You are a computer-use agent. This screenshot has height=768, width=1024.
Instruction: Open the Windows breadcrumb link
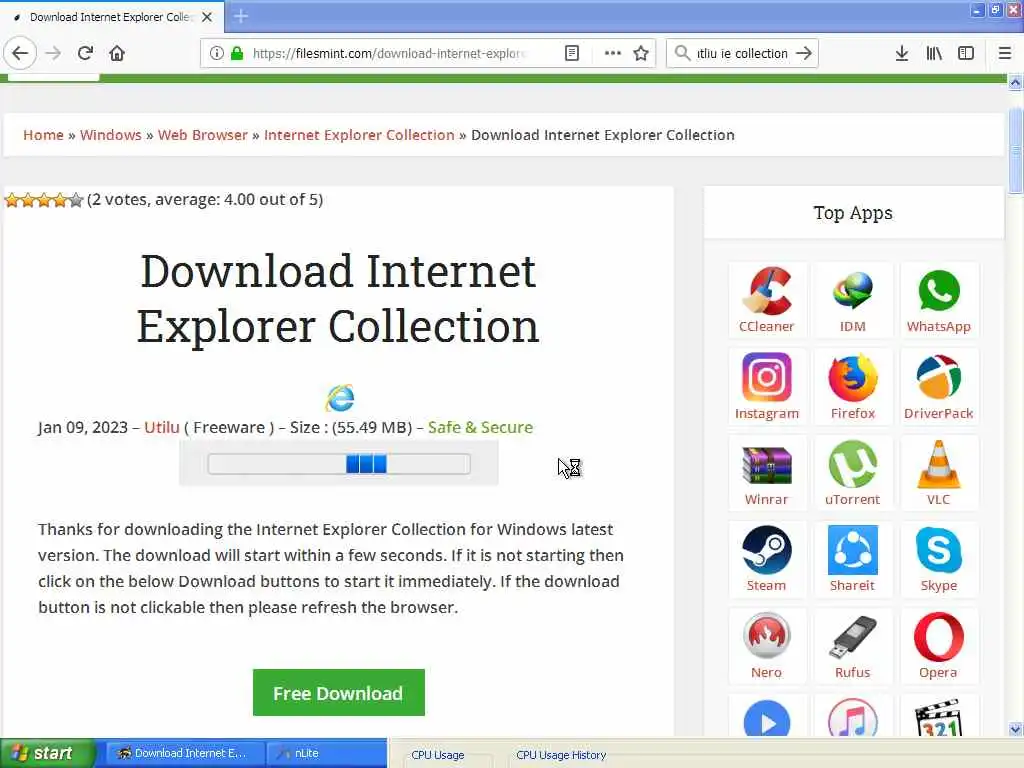click(x=110, y=135)
